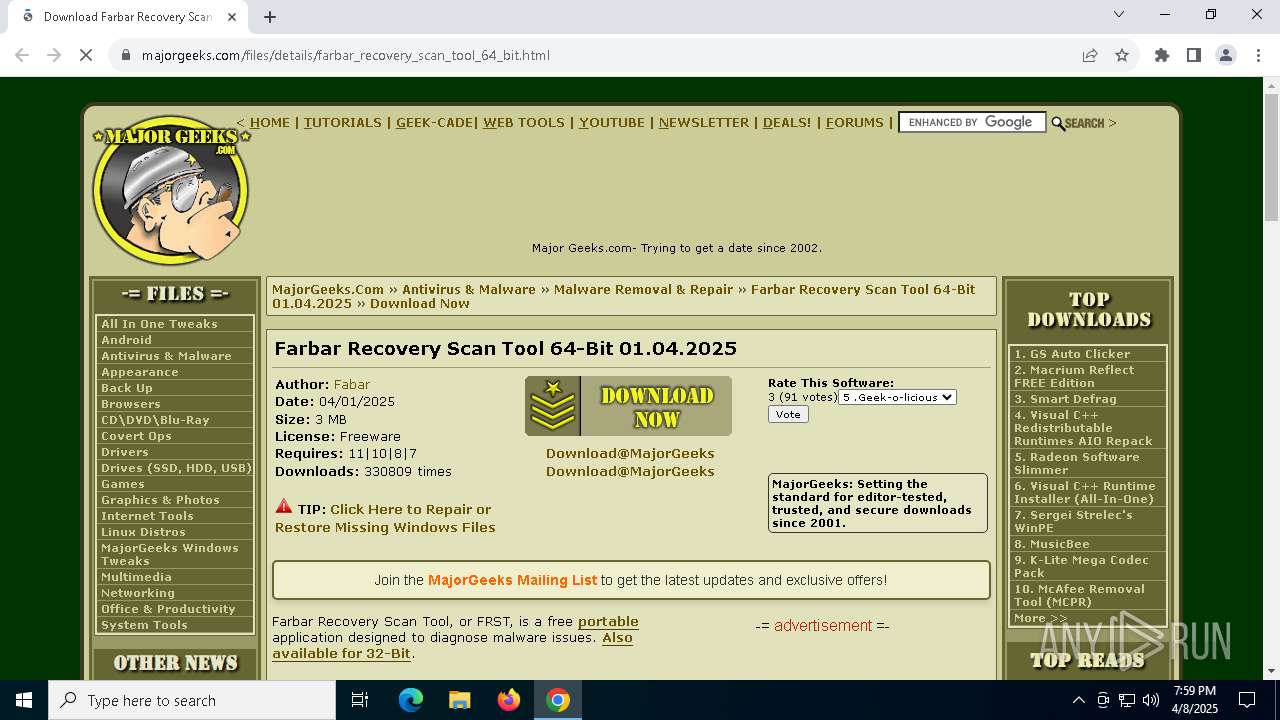
Task: Click the search magnifier icon
Action: tap(1058, 123)
